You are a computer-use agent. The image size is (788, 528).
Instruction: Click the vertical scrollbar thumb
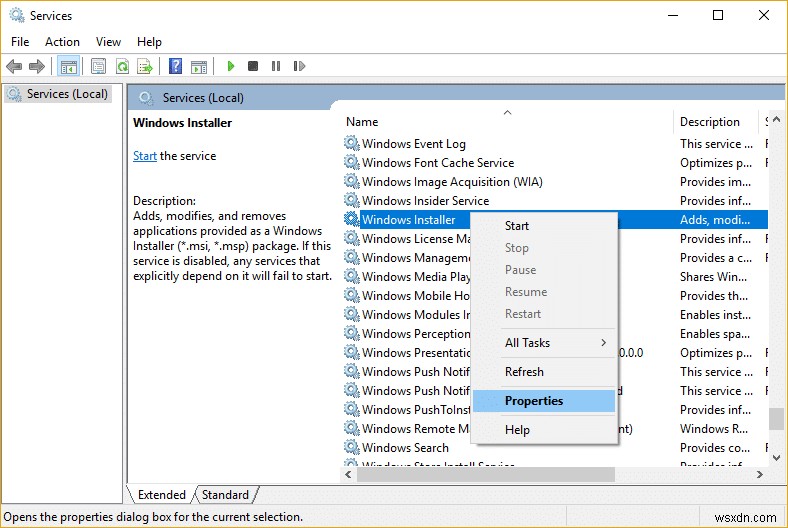click(776, 418)
